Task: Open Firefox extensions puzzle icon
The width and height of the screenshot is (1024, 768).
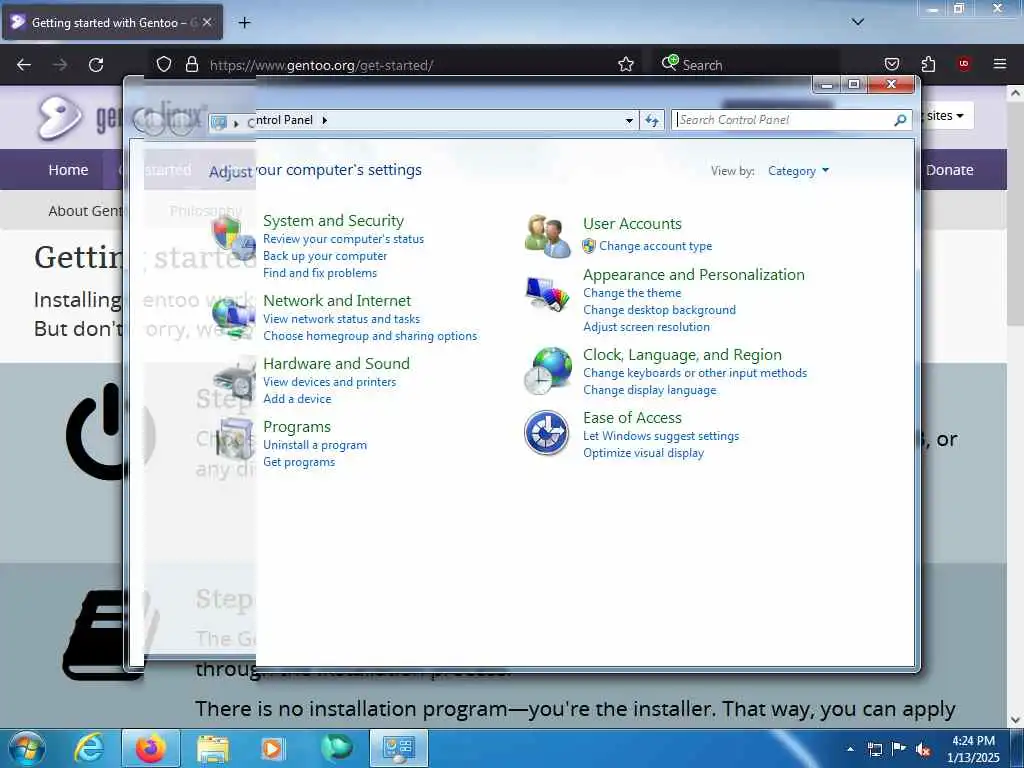Action: pyautogui.click(x=928, y=64)
